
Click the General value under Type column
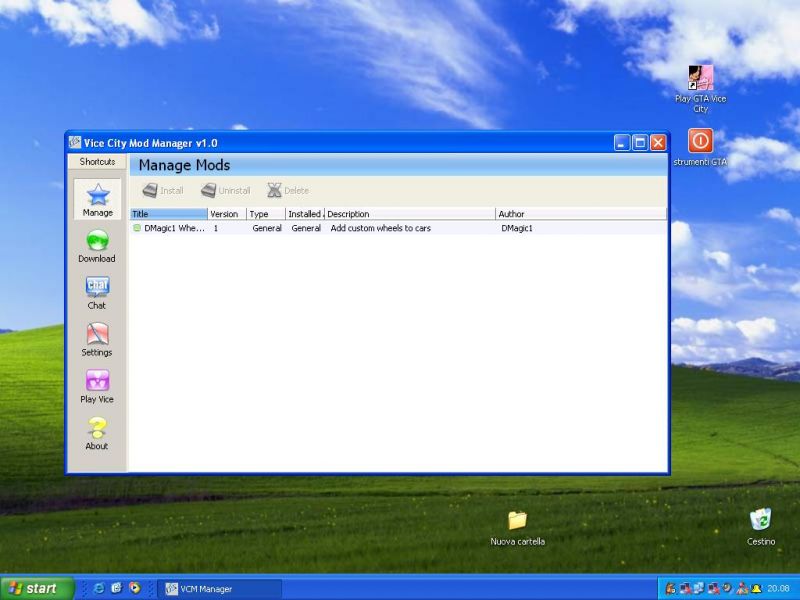point(267,228)
